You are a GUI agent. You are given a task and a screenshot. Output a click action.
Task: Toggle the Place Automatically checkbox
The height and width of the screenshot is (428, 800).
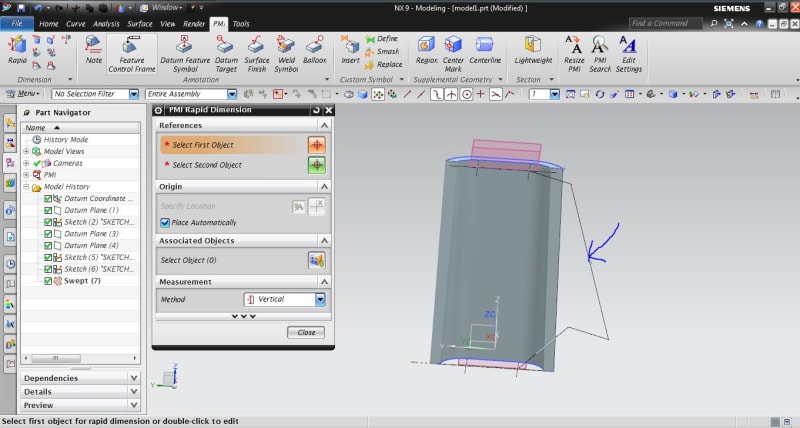(x=165, y=222)
